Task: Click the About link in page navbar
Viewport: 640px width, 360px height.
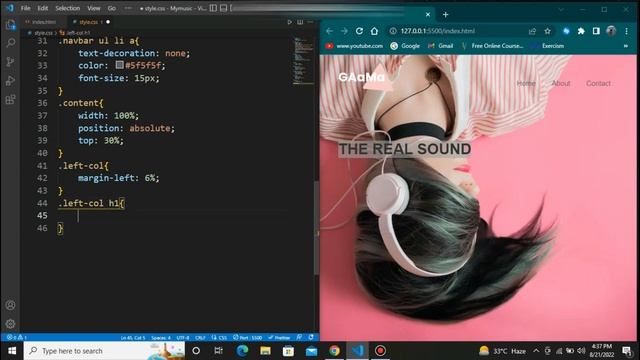Action: tap(561, 83)
